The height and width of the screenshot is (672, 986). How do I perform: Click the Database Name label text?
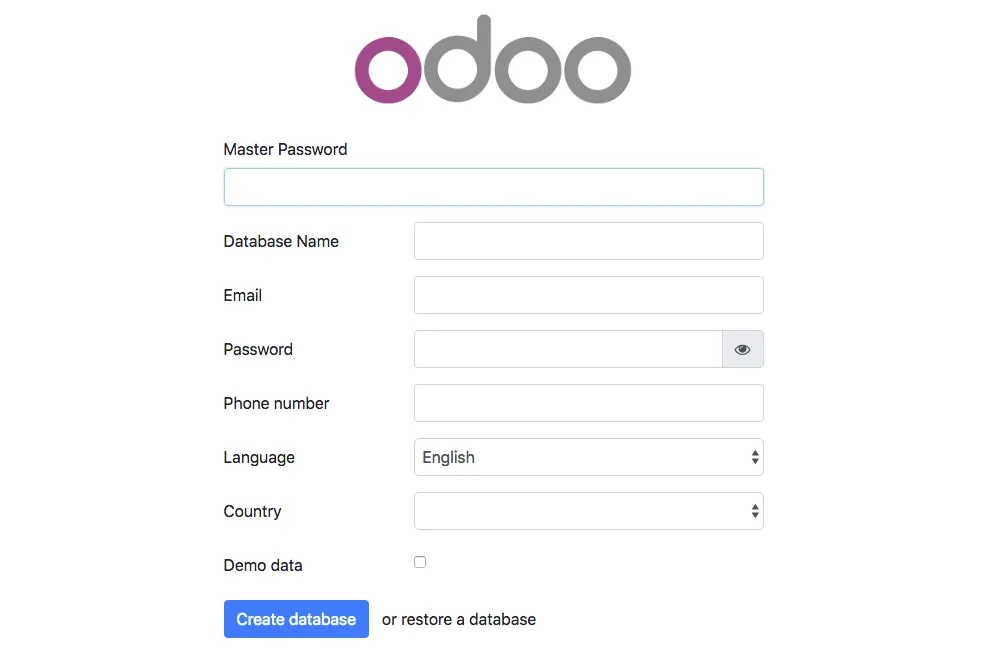tap(281, 241)
